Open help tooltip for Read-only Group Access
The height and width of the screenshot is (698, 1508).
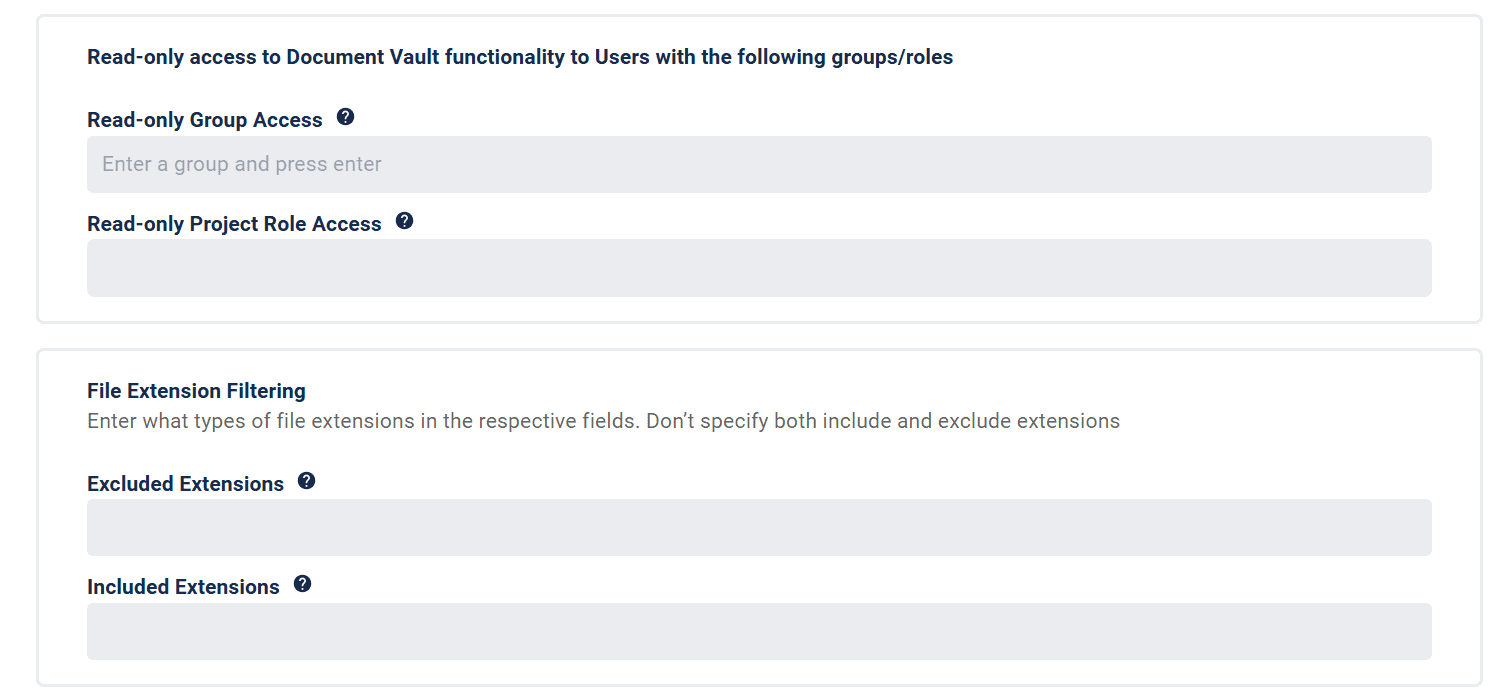coord(345,117)
